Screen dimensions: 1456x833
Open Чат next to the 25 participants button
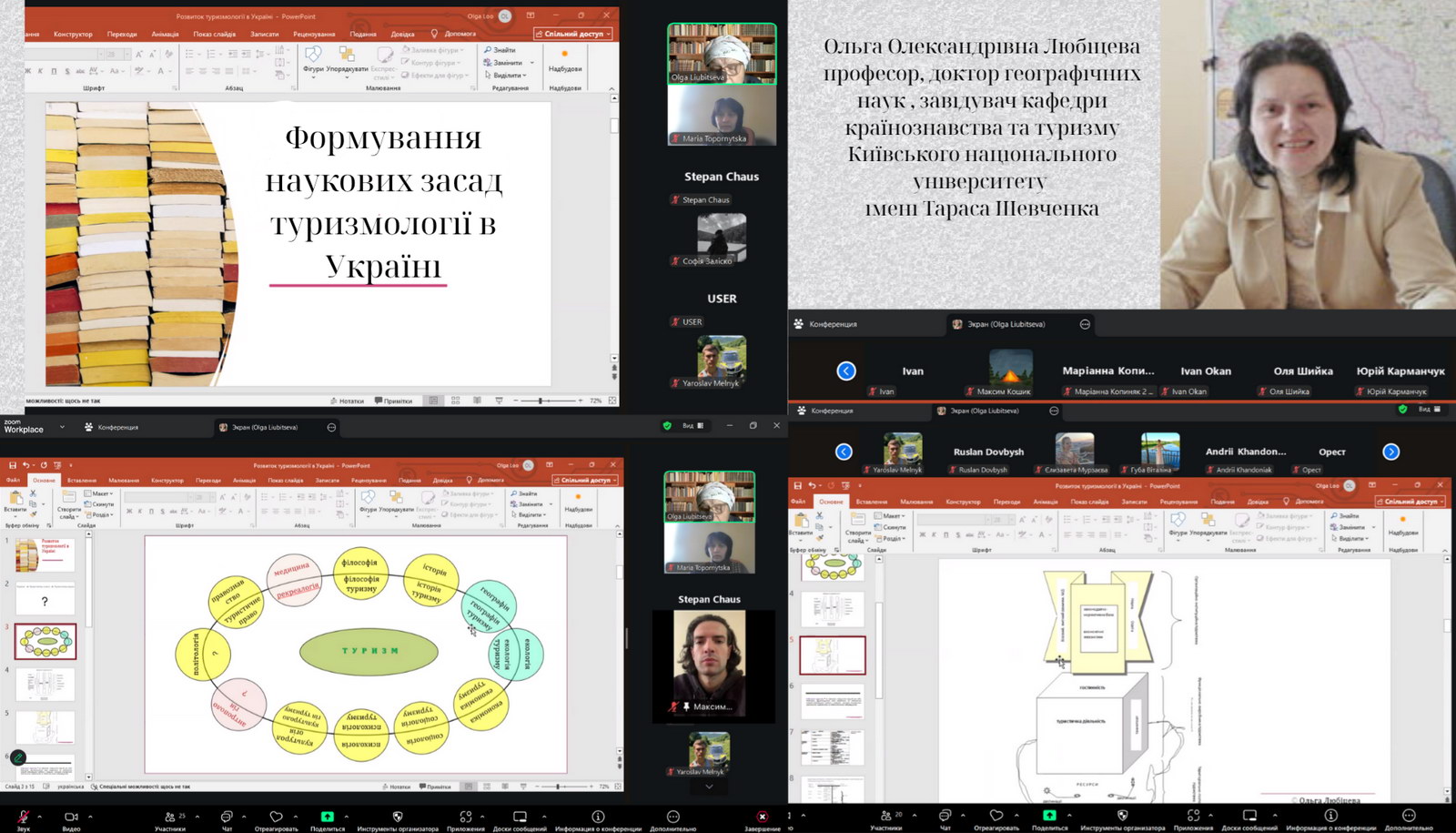[227, 817]
